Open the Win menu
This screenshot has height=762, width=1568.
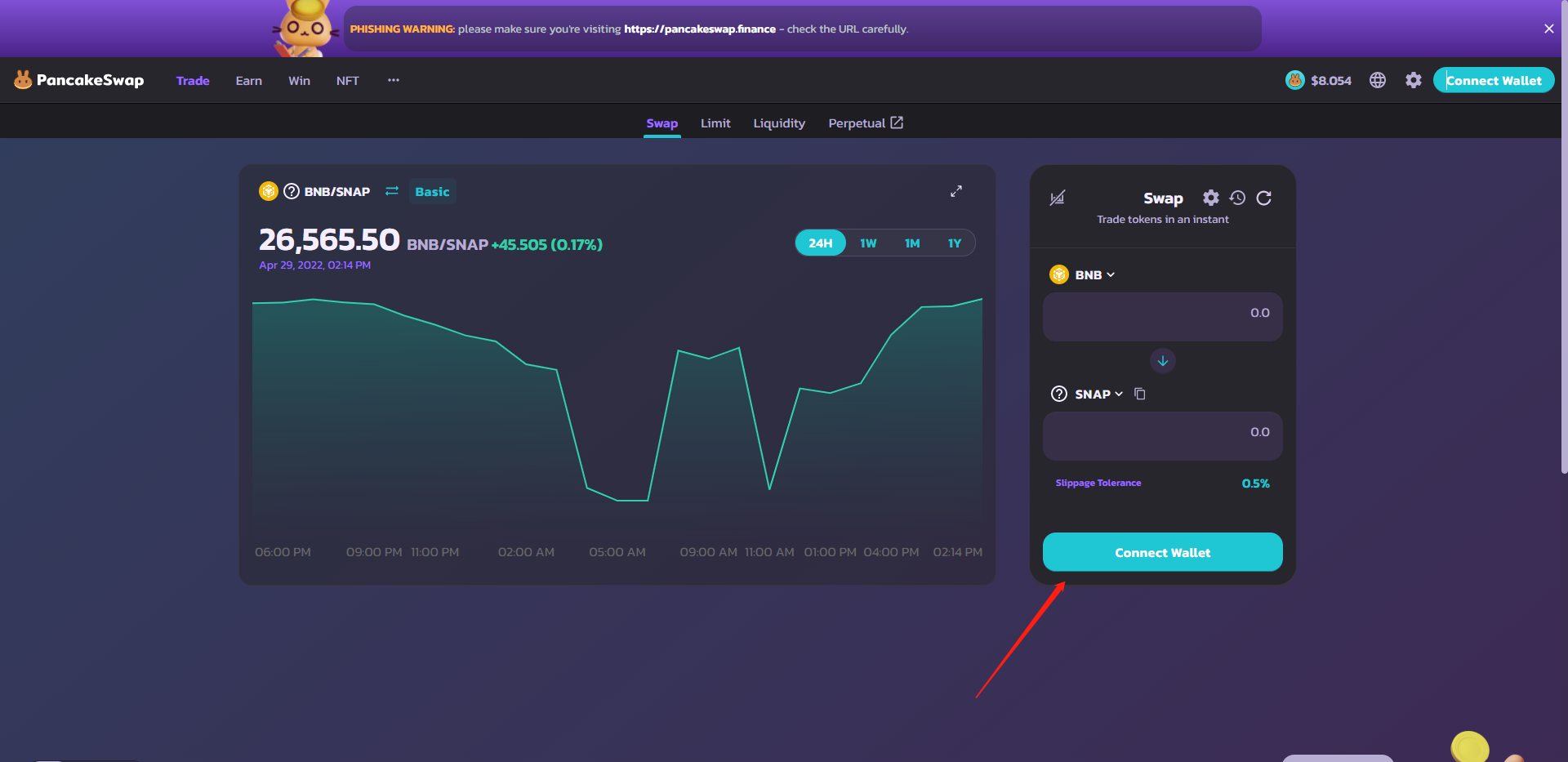(x=299, y=80)
